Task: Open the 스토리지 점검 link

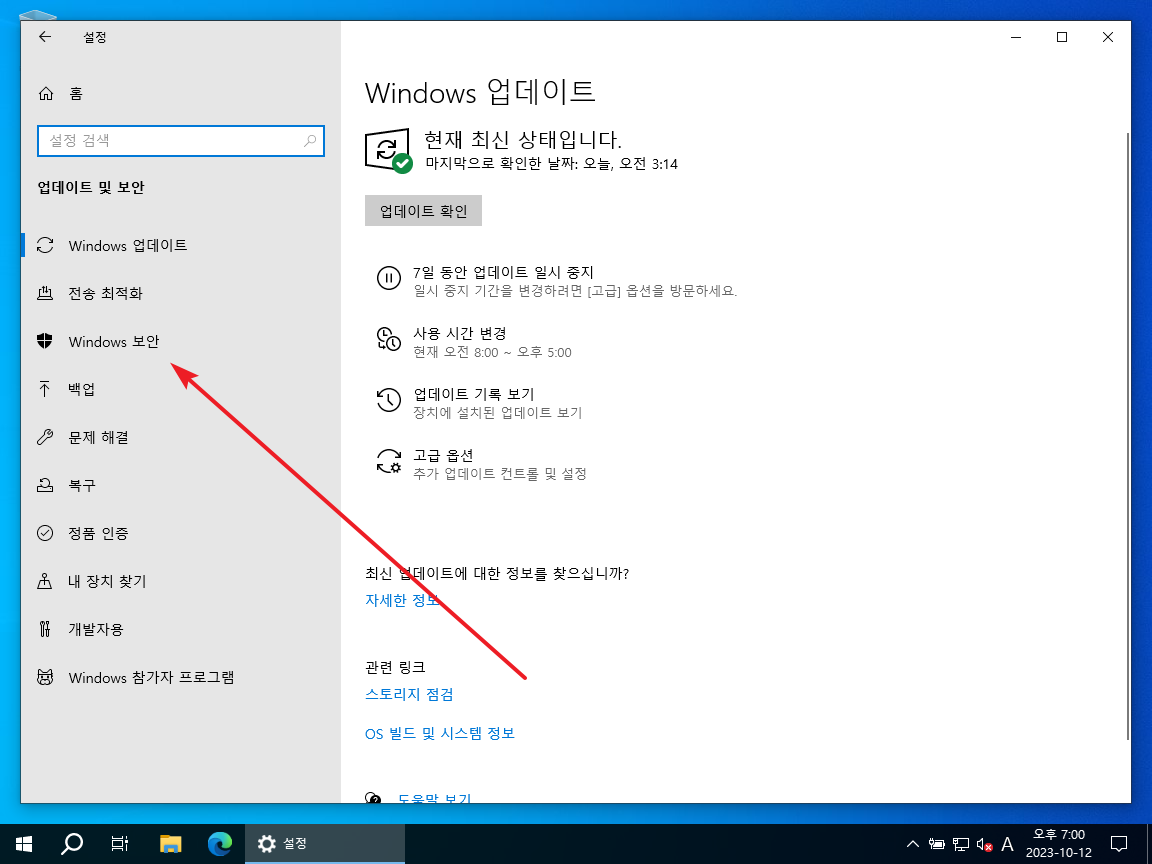Action: click(x=409, y=694)
